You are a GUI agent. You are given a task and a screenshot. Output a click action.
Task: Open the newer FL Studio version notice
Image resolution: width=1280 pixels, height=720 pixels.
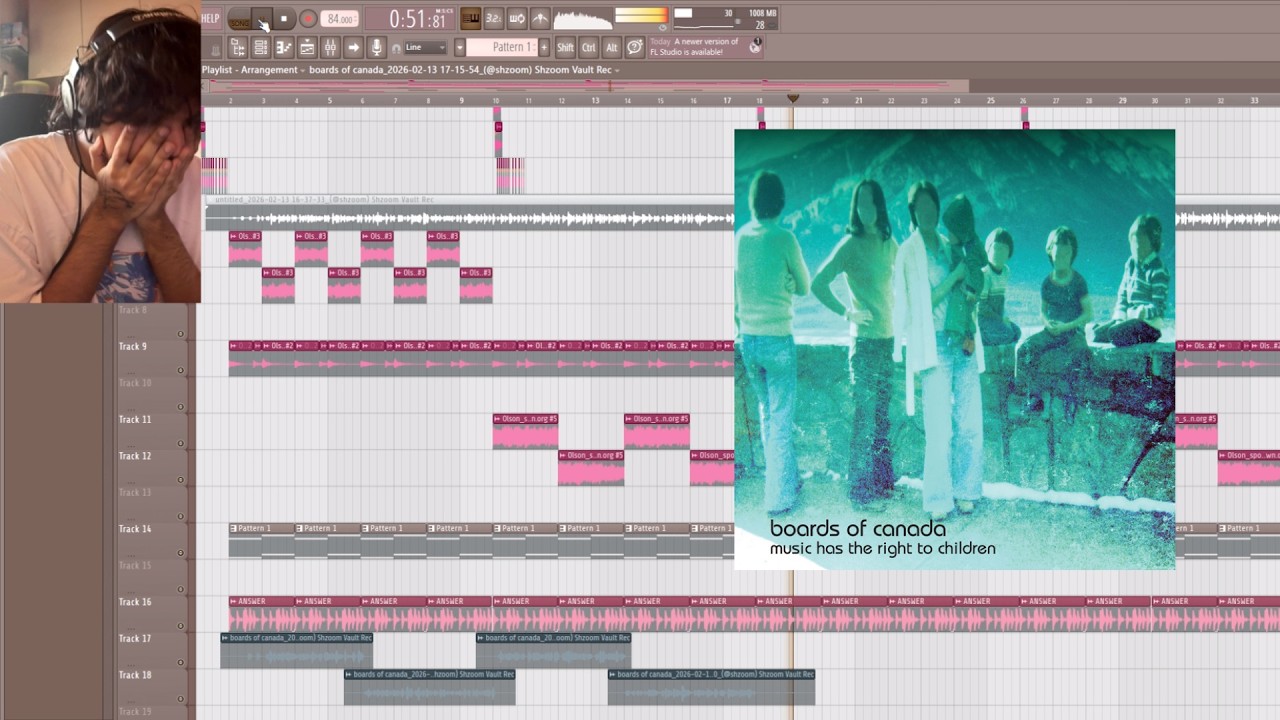[x=695, y=47]
